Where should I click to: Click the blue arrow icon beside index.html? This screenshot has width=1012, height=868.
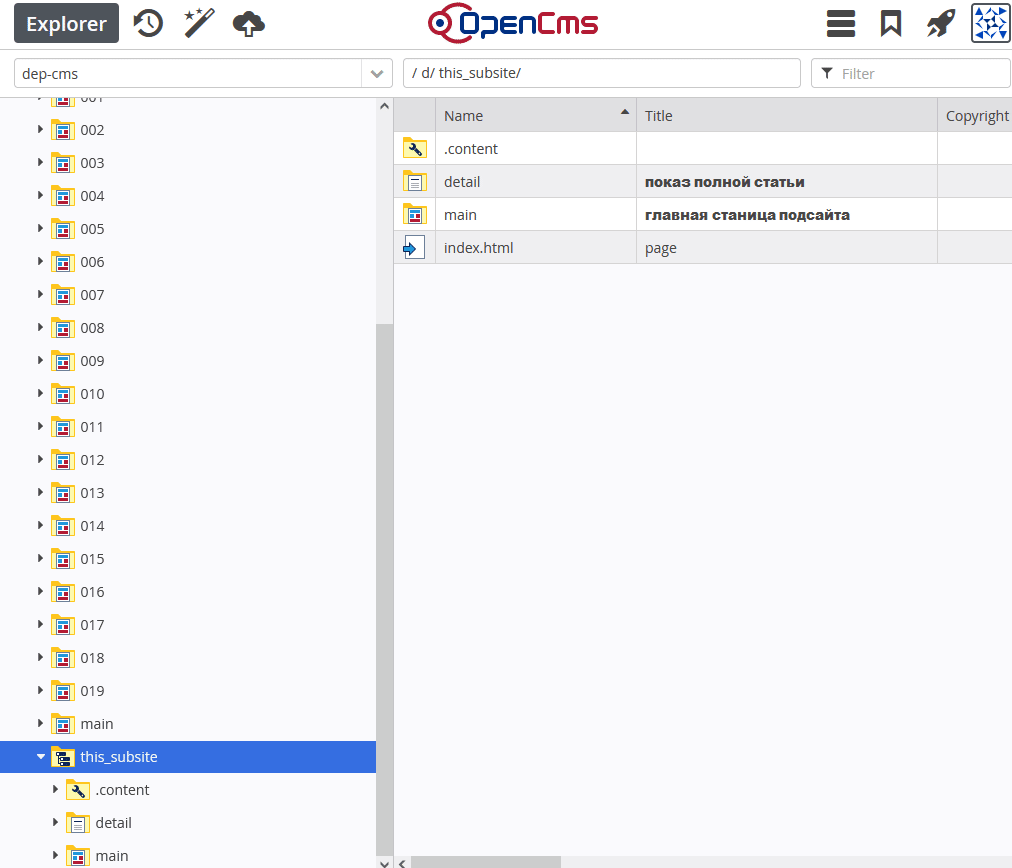point(415,247)
